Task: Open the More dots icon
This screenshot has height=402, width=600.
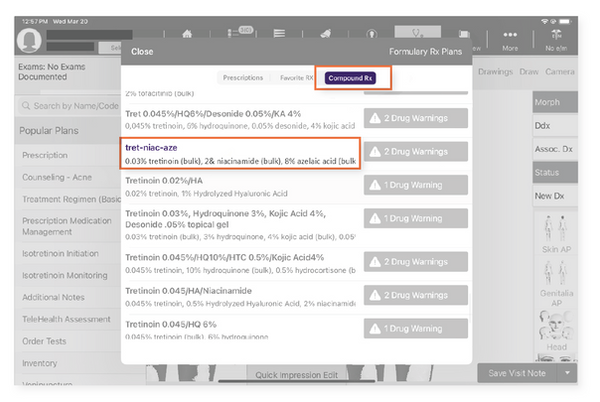Action: tap(510, 34)
